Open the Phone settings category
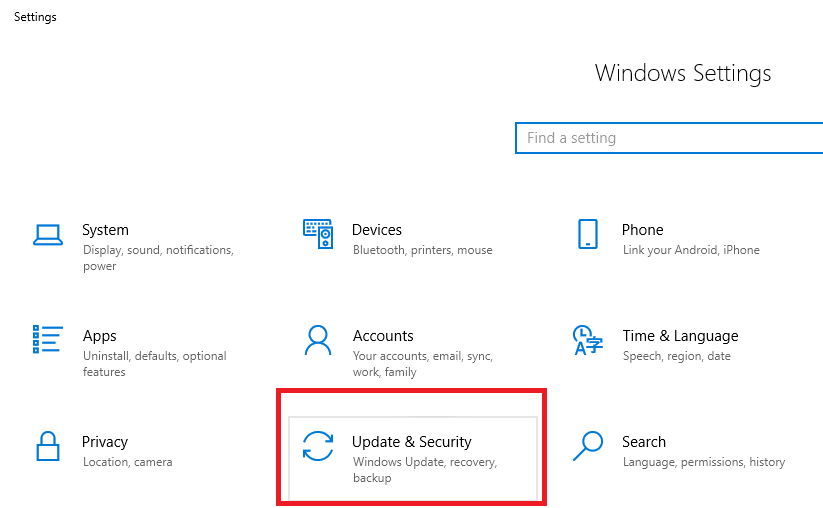 642,230
